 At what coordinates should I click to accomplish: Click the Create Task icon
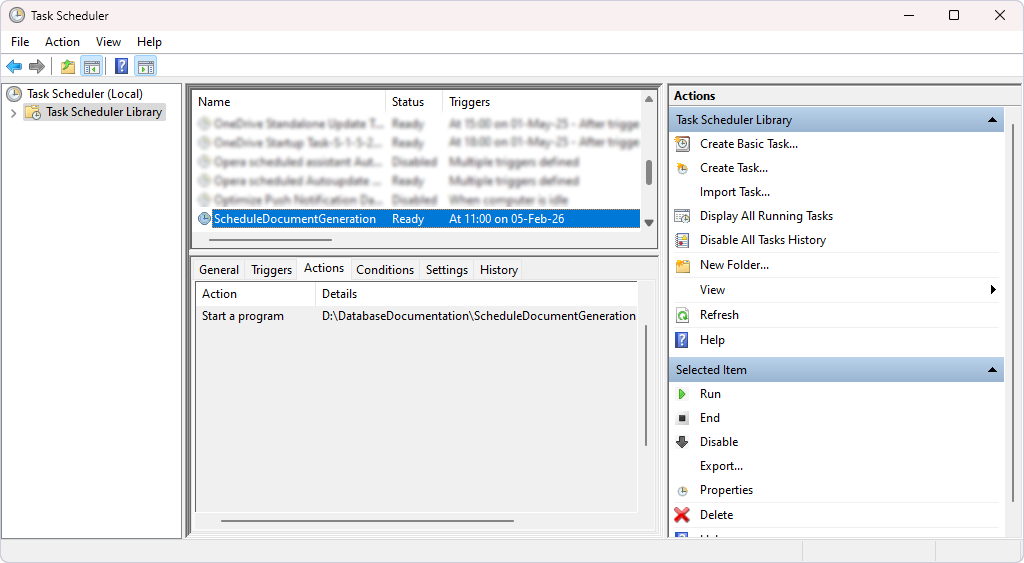click(x=682, y=169)
